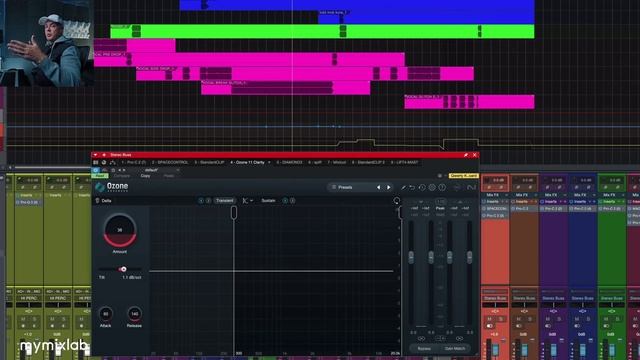Toggle plugin power button in Stereo Buss window
The width and height of the screenshot is (640, 360).
96,170
